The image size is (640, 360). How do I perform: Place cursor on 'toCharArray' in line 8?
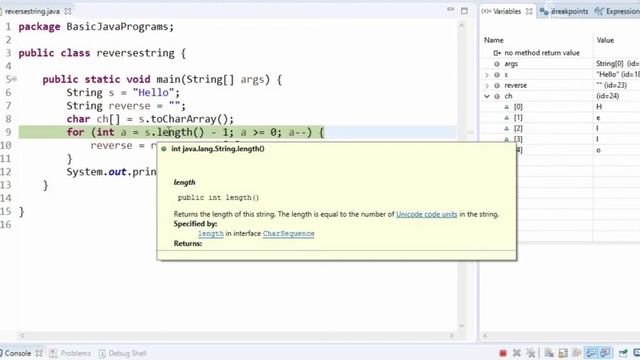pyautogui.click(x=183, y=119)
